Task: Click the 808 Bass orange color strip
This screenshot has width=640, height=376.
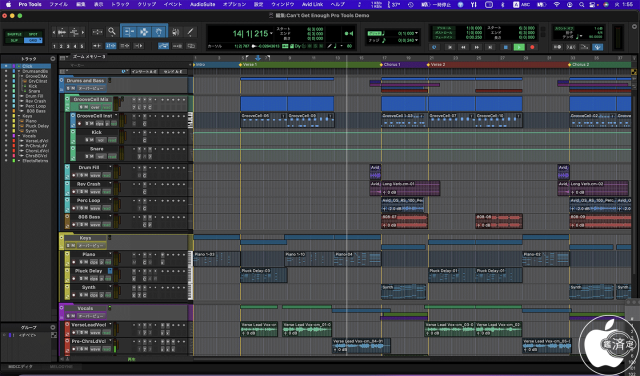Action: [x=13, y=111]
